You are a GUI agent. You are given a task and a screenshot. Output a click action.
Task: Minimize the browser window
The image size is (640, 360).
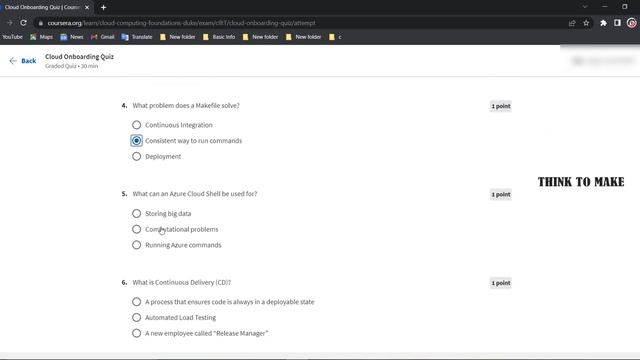pos(605,7)
